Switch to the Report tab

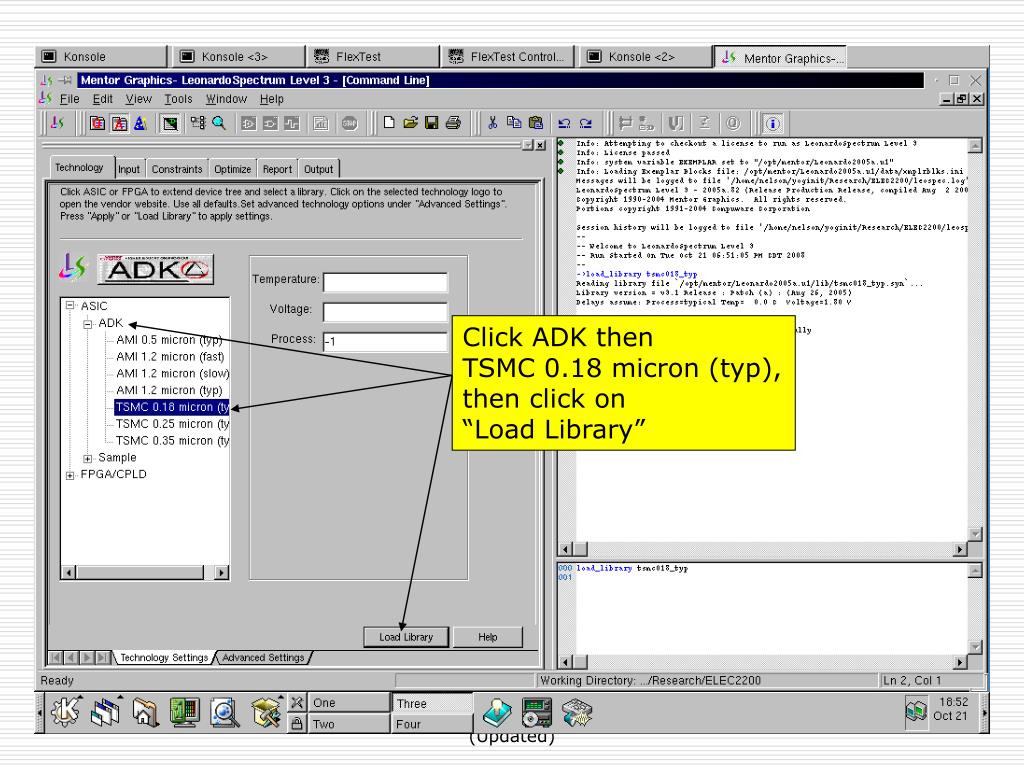click(x=278, y=169)
